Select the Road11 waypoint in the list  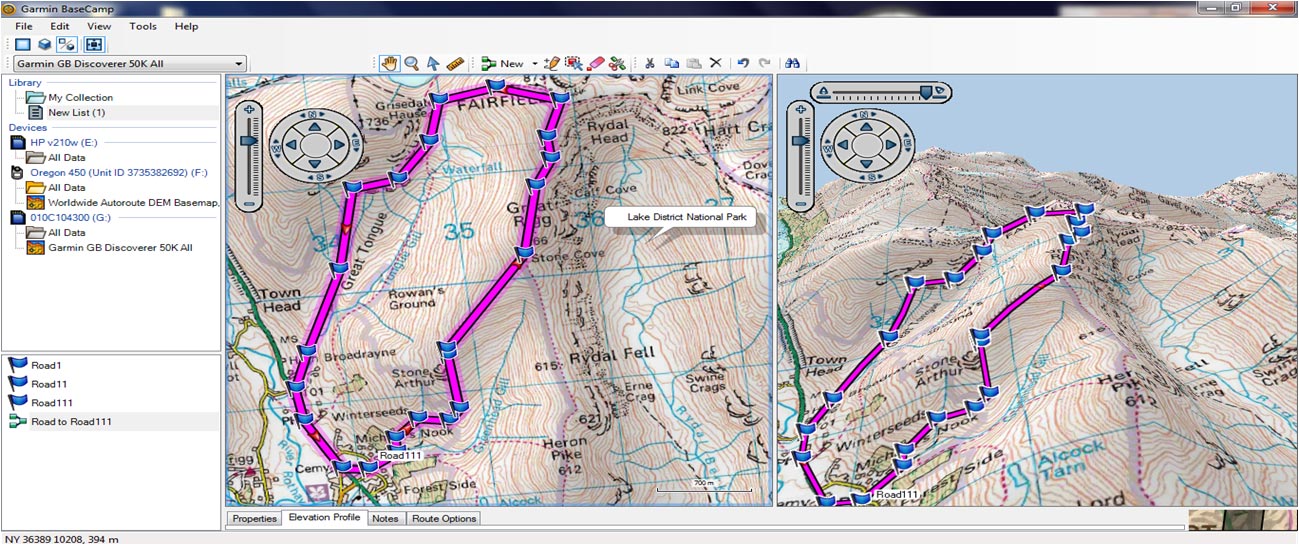[49, 384]
